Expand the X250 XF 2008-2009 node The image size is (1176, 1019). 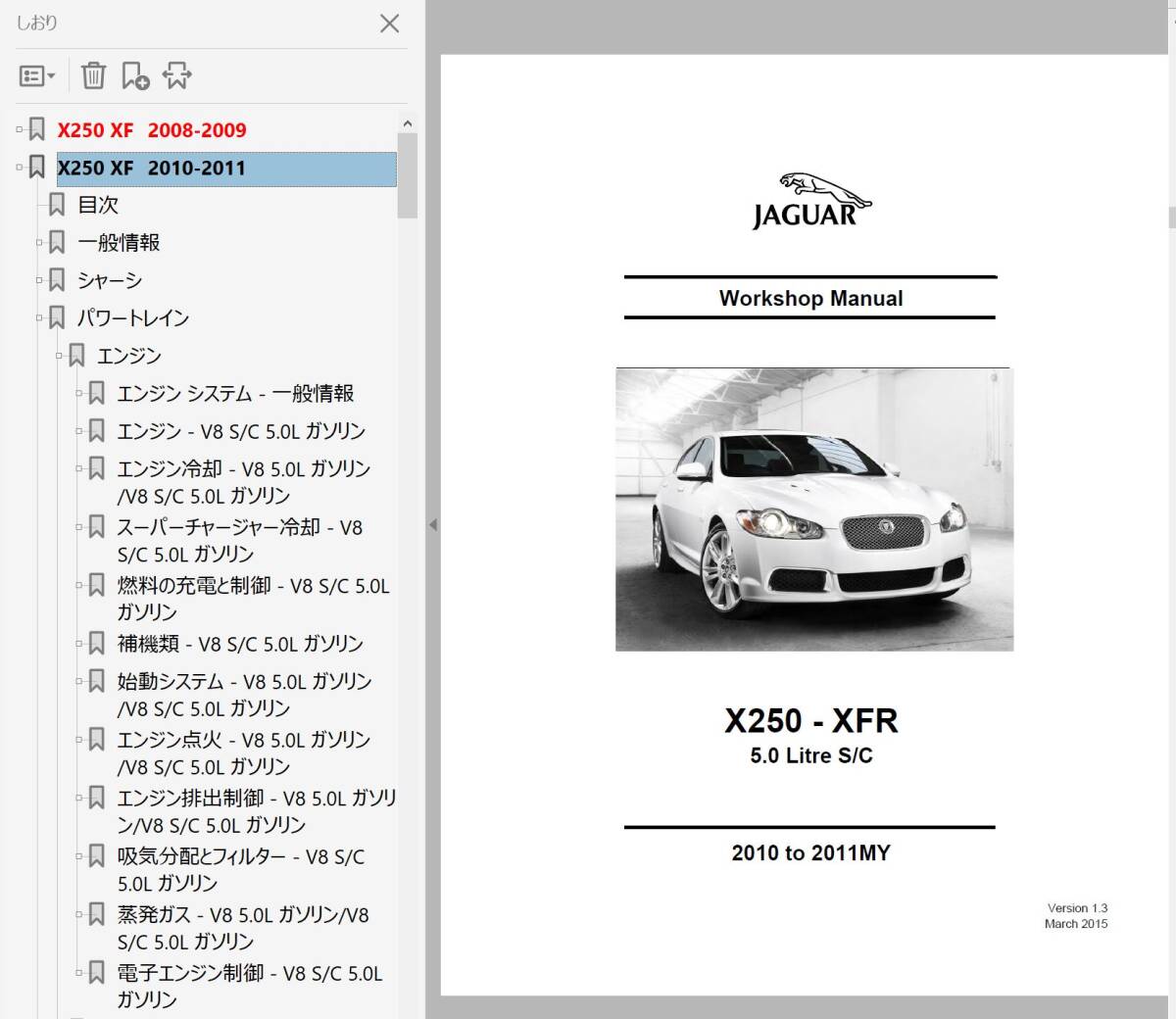pyautogui.click(x=19, y=129)
